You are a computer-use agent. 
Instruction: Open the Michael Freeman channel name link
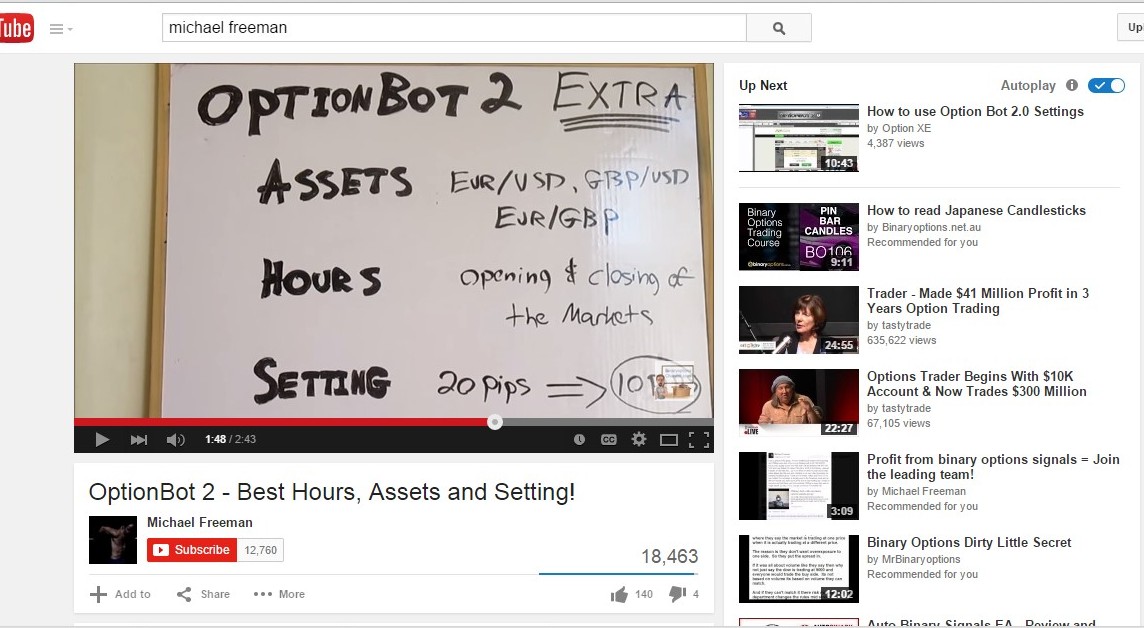[x=200, y=522]
